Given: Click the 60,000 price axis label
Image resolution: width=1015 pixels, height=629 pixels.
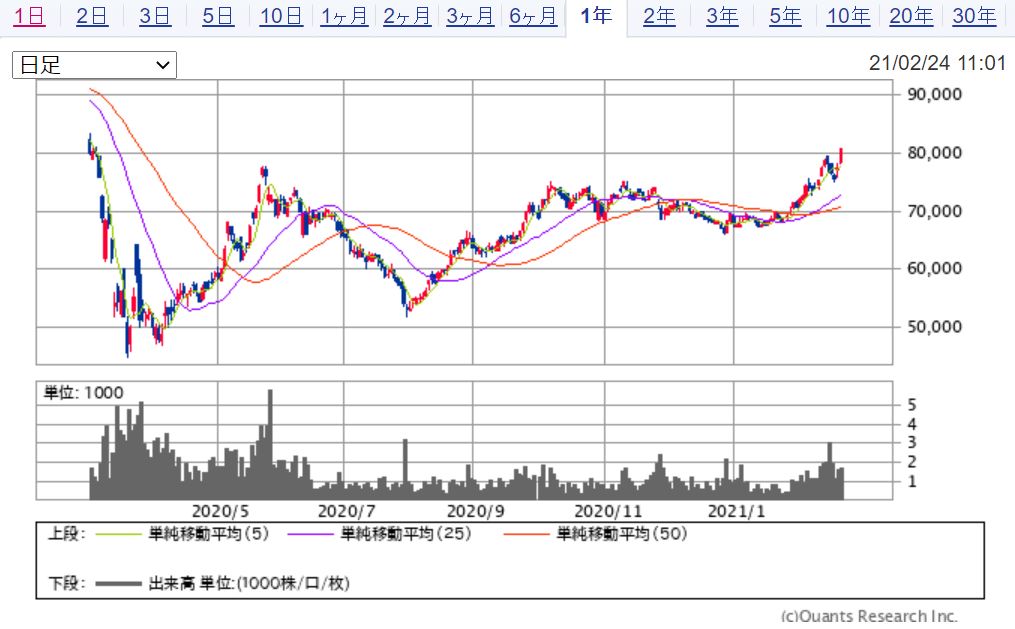Looking at the screenshot, I should click(x=934, y=268).
